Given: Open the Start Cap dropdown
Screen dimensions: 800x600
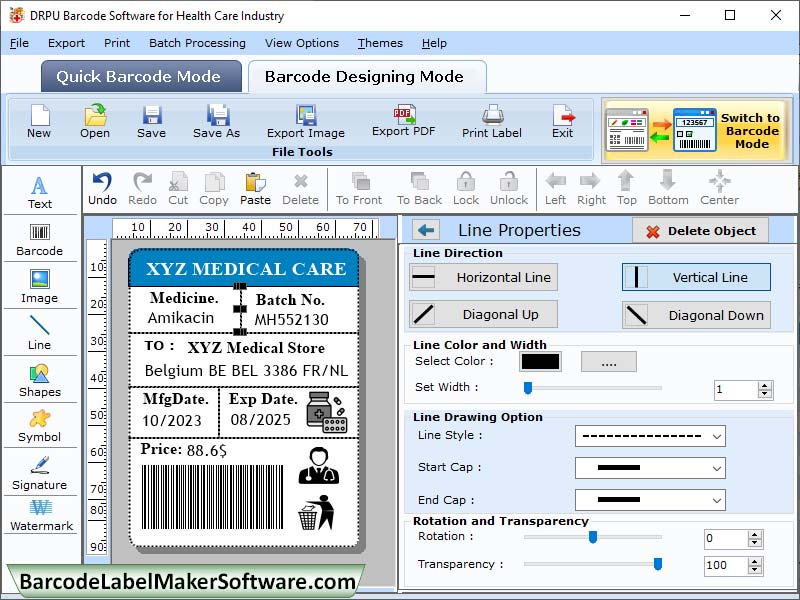Looking at the screenshot, I should click(x=650, y=468).
